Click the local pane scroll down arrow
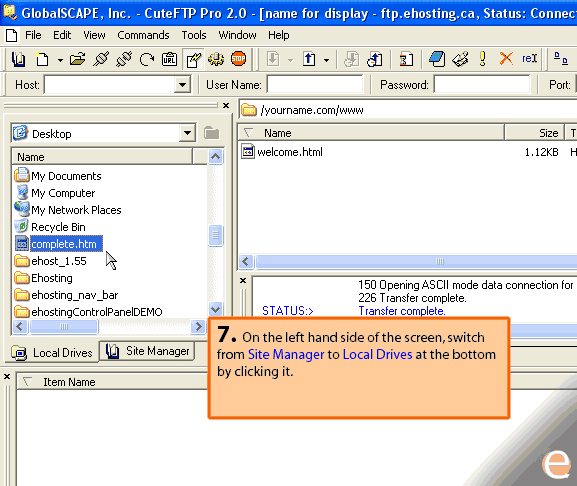This screenshot has width=577, height=486. pyautogui.click(x=216, y=309)
